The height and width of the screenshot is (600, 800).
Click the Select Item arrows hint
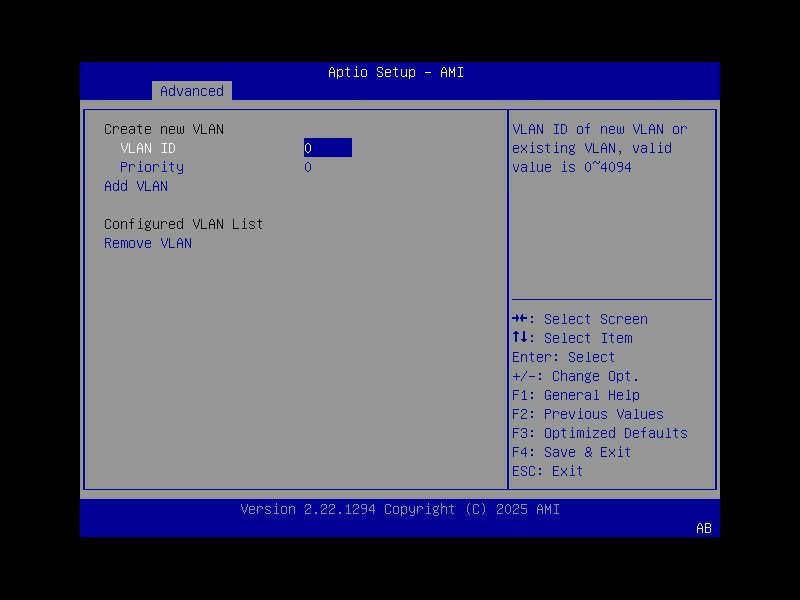(x=582, y=338)
